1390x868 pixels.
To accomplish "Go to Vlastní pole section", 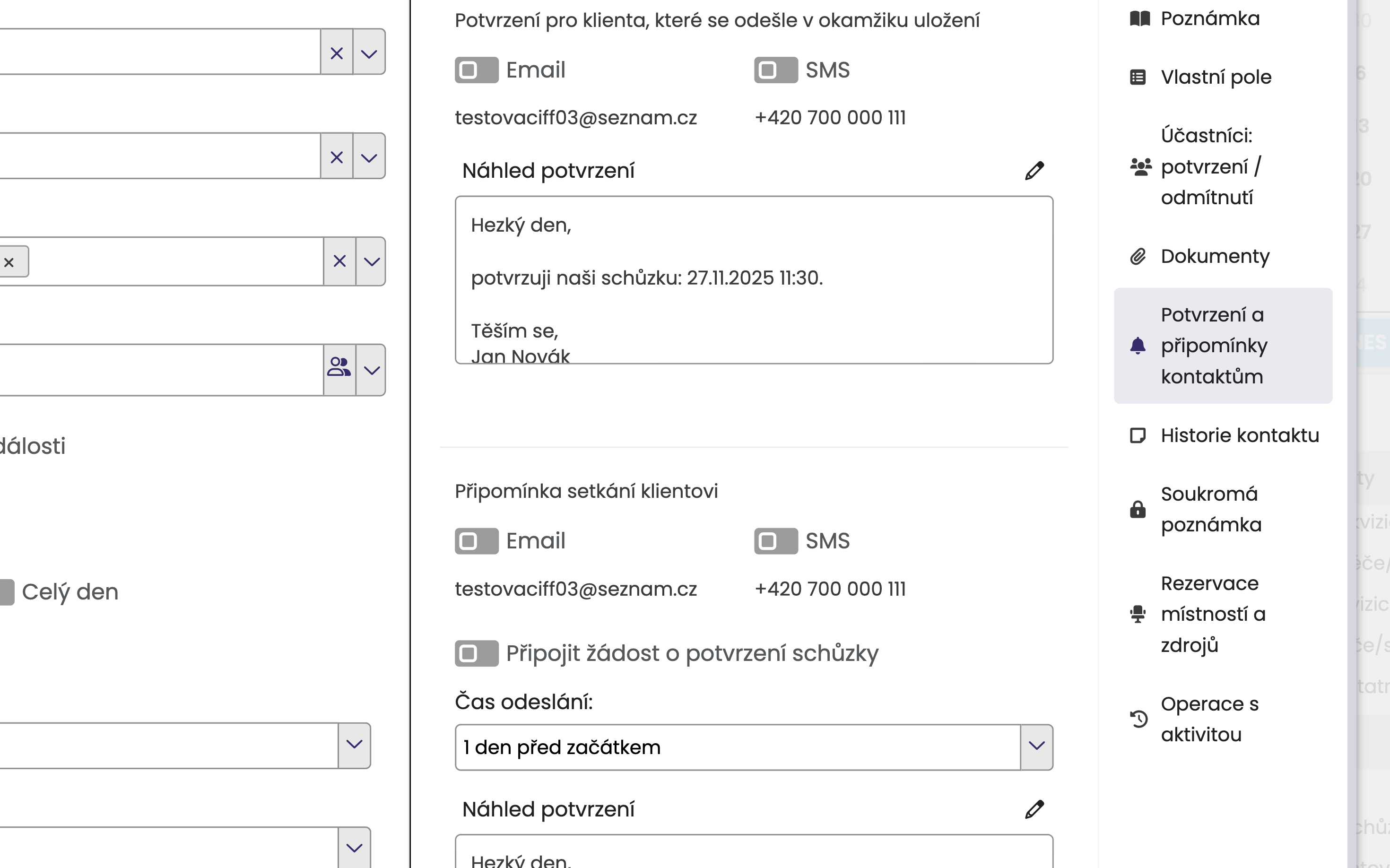I will [1216, 77].
